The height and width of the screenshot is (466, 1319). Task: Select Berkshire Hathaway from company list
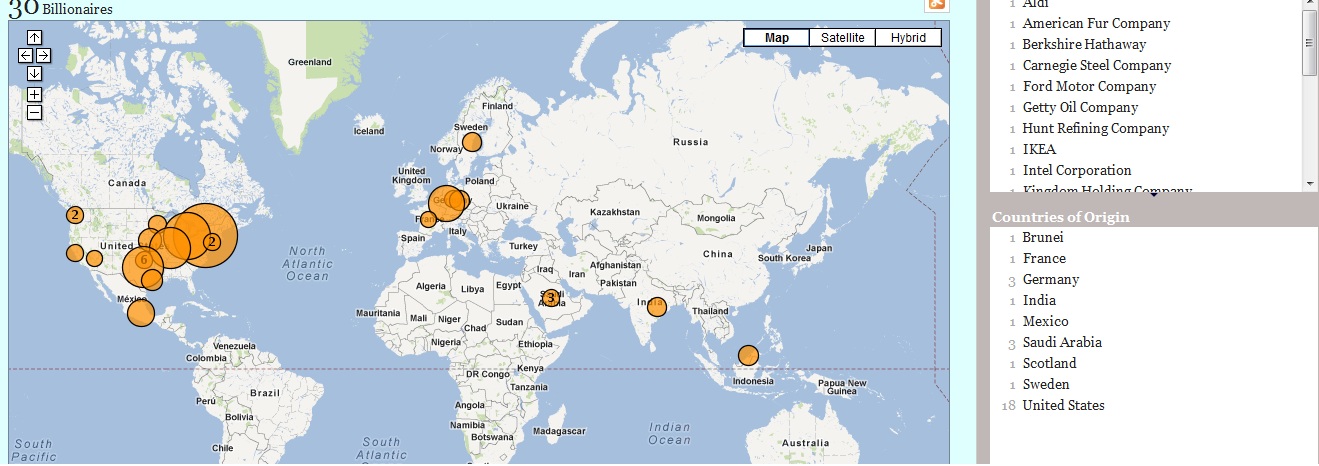point(1084,44)
